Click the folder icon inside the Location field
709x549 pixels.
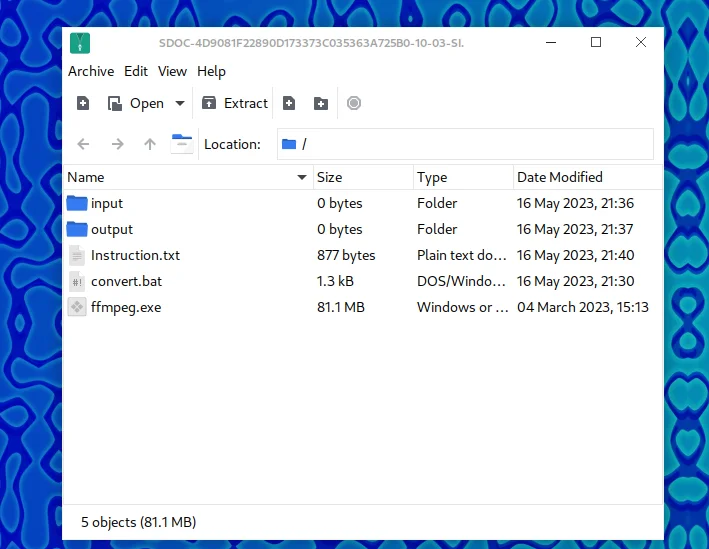point(289,144)
